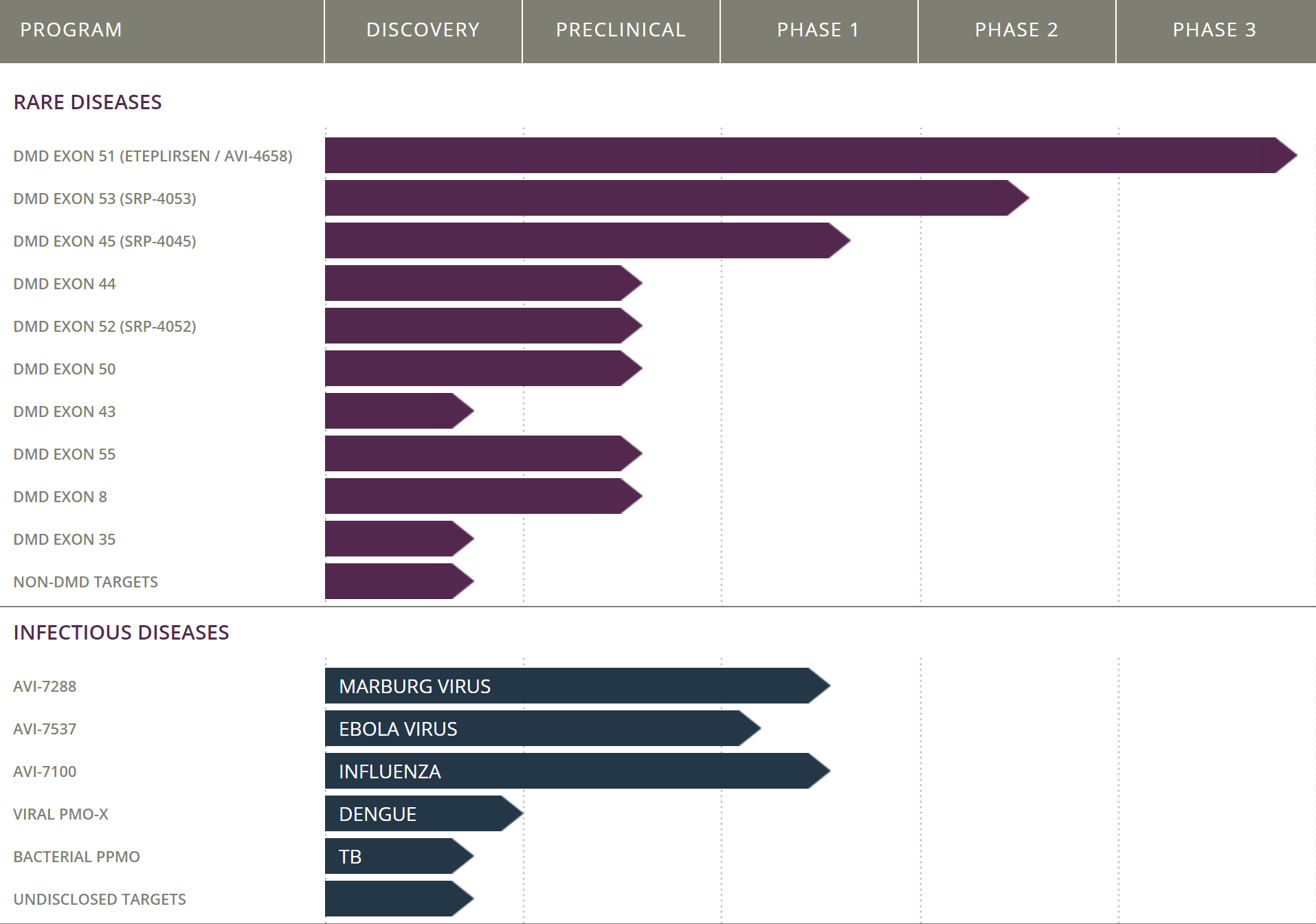Click the AVI-7288 program link
This screenshot has height=924, width=1316.
click(x=45, y=686)
